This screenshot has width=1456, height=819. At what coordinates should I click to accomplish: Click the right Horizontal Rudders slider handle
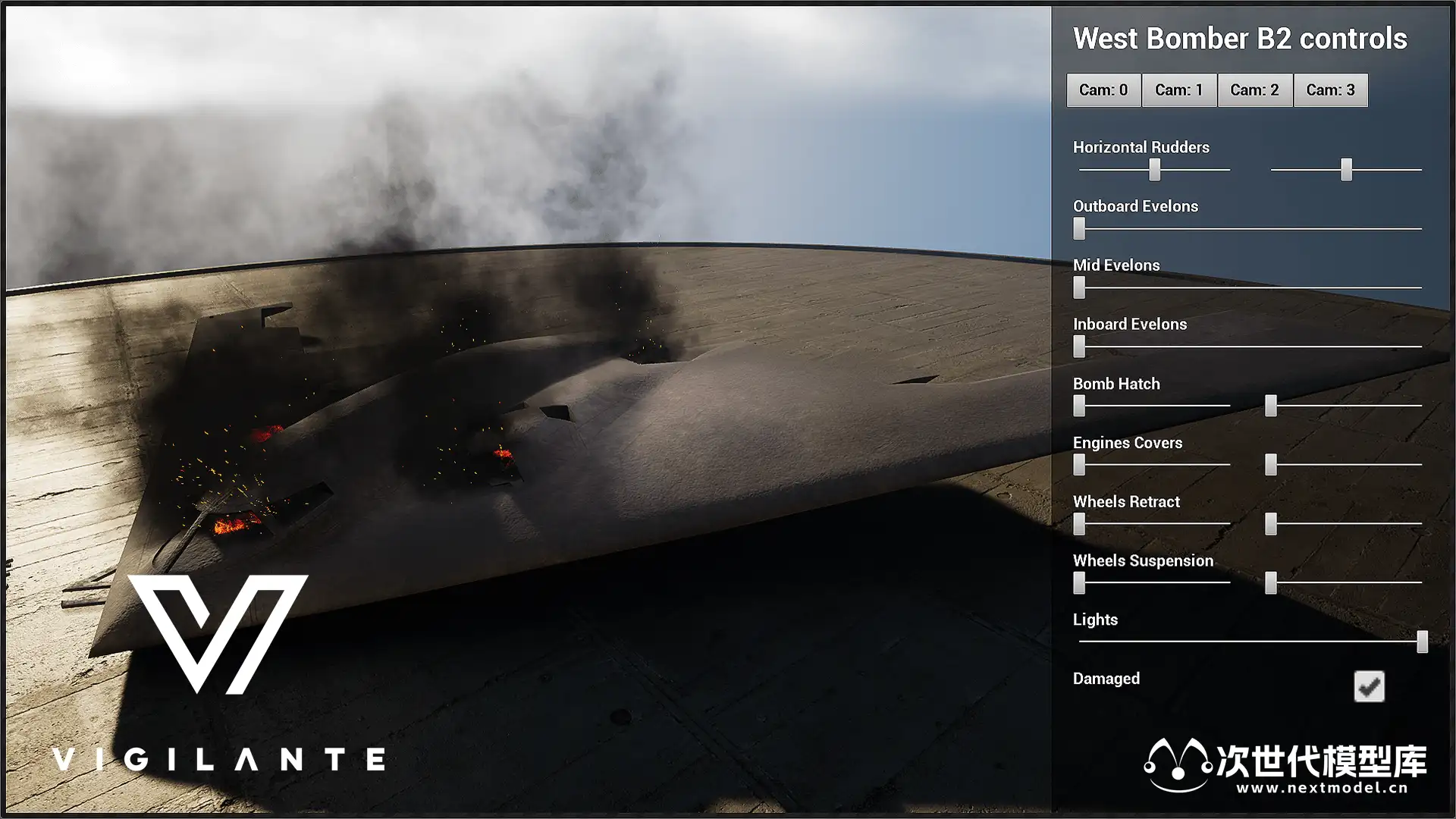pyautogui.click(x=1346, y=170)
